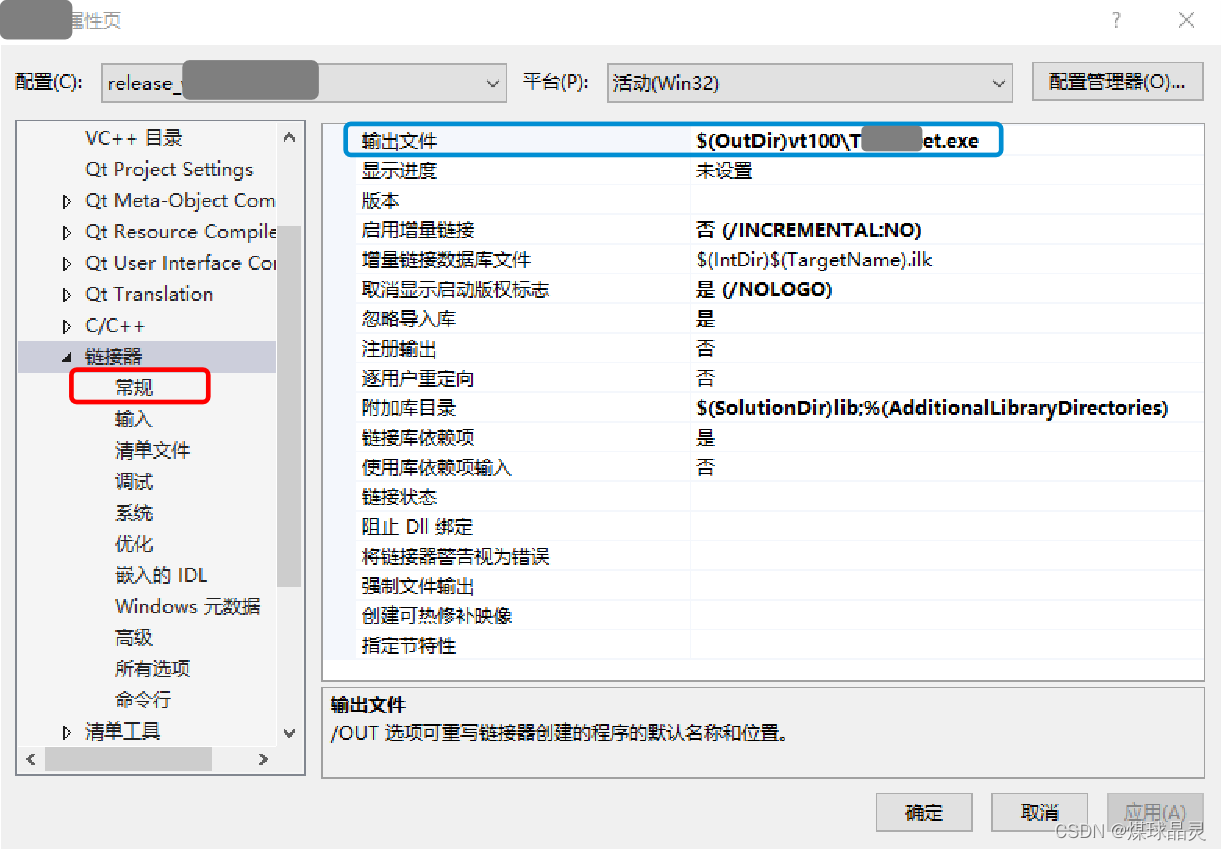1221x850 pixels.
Task: Edit the 附加库目录 property value
Action: [x=850, y=407]
